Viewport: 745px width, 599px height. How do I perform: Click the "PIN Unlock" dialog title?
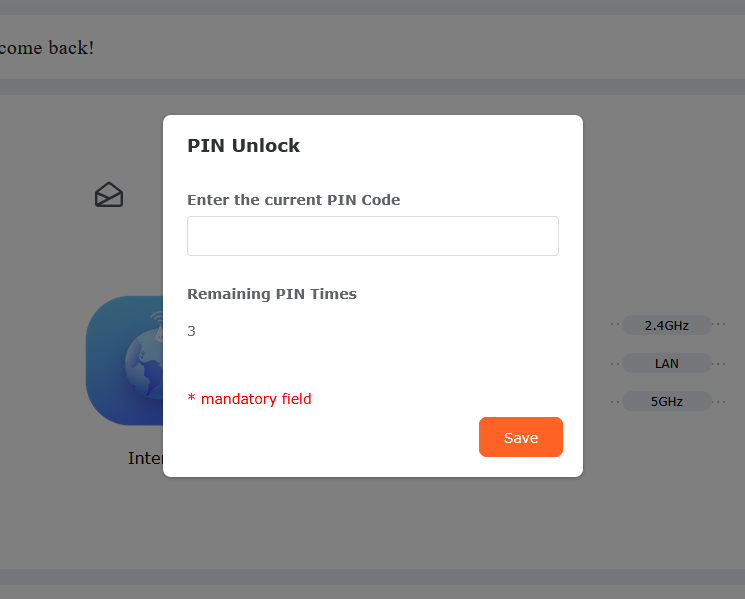[243, 145]
